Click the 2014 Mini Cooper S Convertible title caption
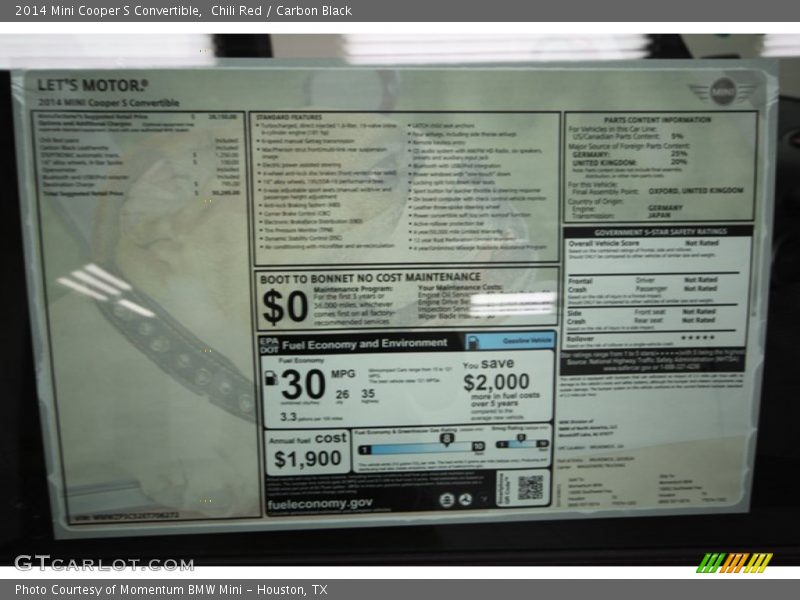Screen dimensions: 800x600 pos(108,10)
